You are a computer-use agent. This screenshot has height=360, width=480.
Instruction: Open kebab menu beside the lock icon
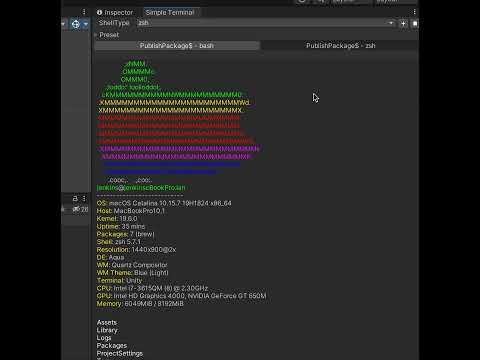pos(84,199)
